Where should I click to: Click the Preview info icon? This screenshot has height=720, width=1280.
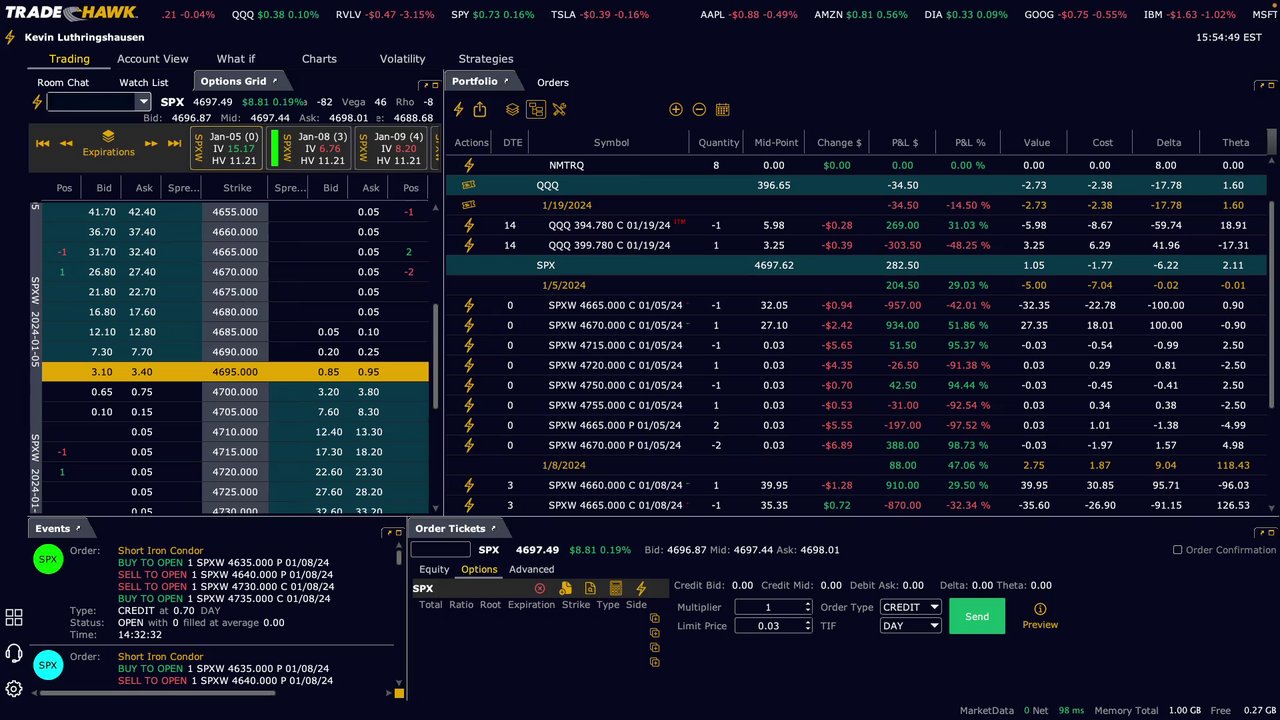[1040, 609]
